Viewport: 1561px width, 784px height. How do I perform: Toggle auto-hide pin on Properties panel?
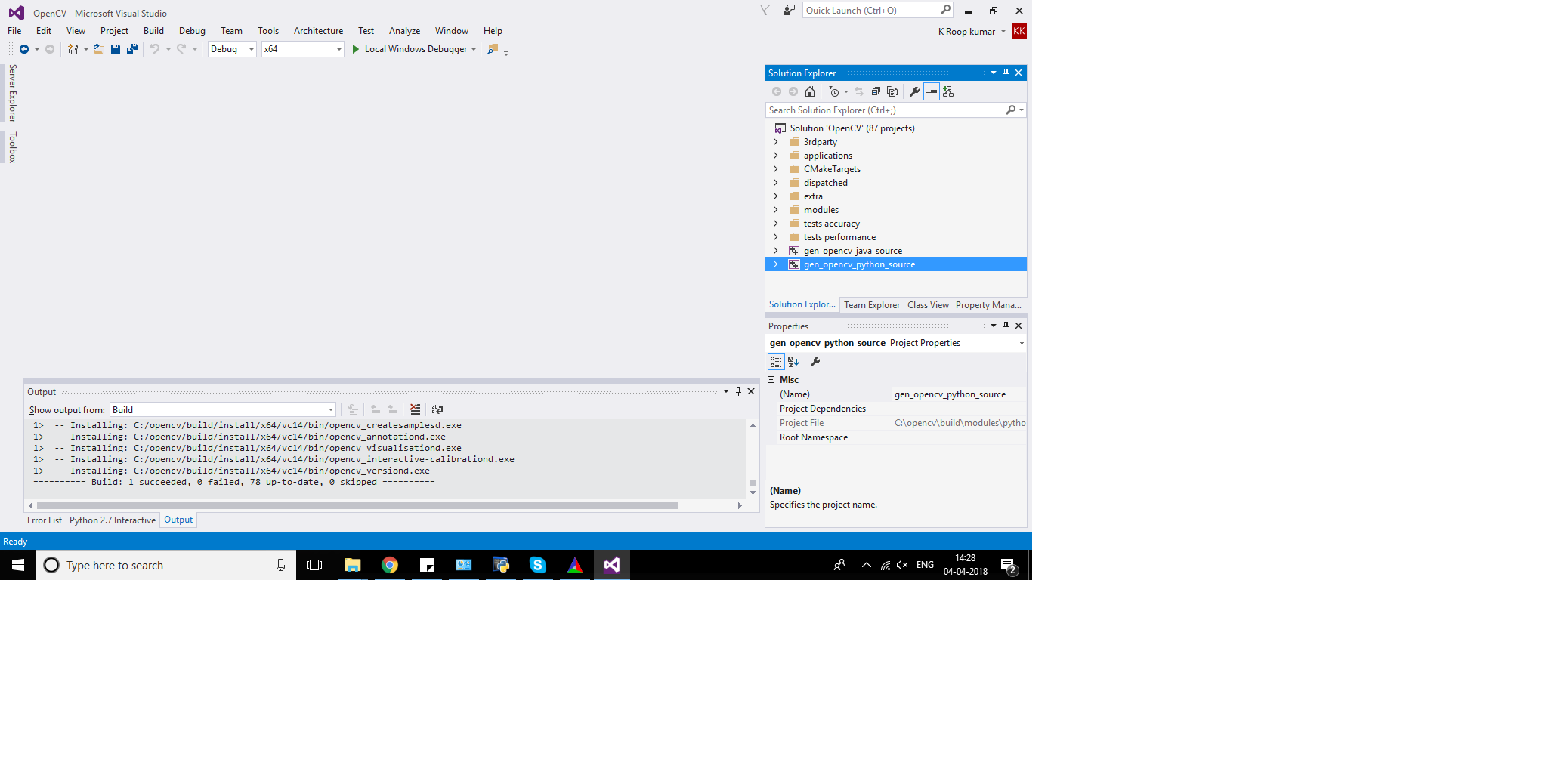coord(1006,326)
